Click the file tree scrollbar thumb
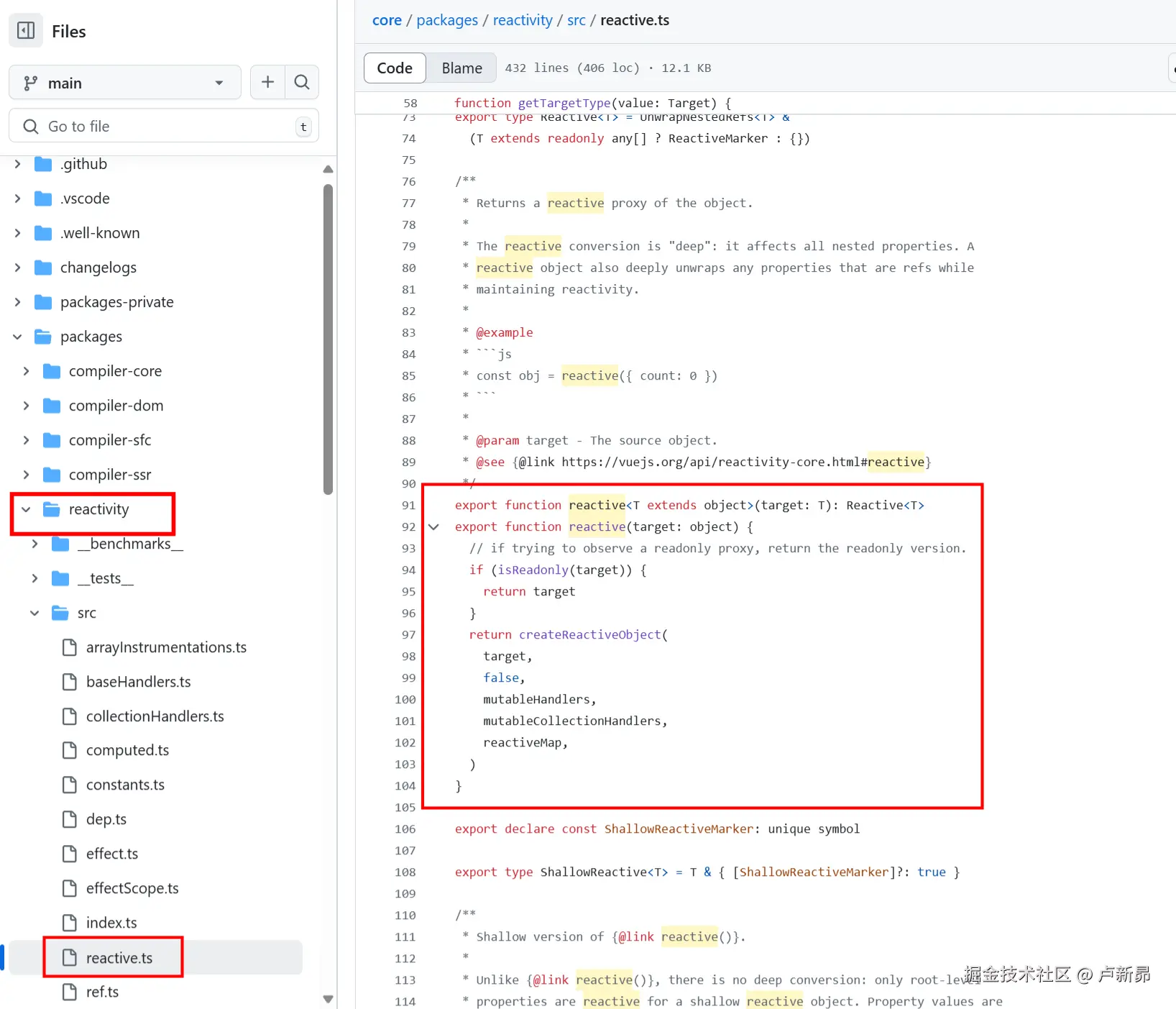 click(328, 340)
